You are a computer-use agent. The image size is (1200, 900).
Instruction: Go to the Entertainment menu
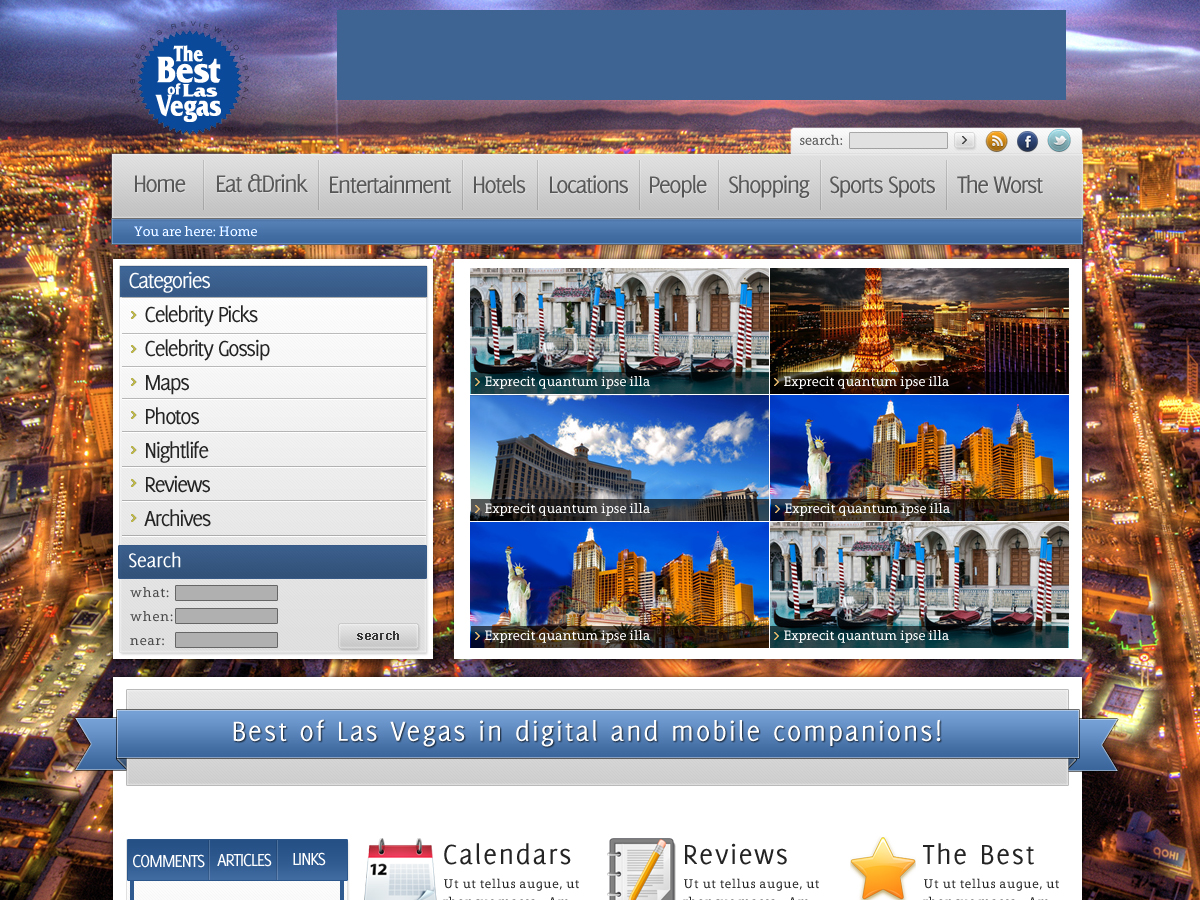point(390,185)
